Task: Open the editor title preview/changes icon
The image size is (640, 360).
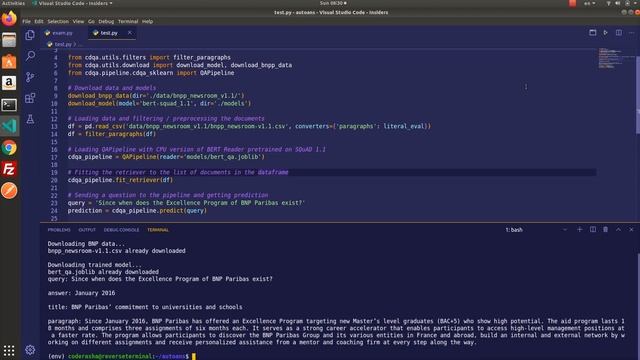Action: click(x=593, y=33)
